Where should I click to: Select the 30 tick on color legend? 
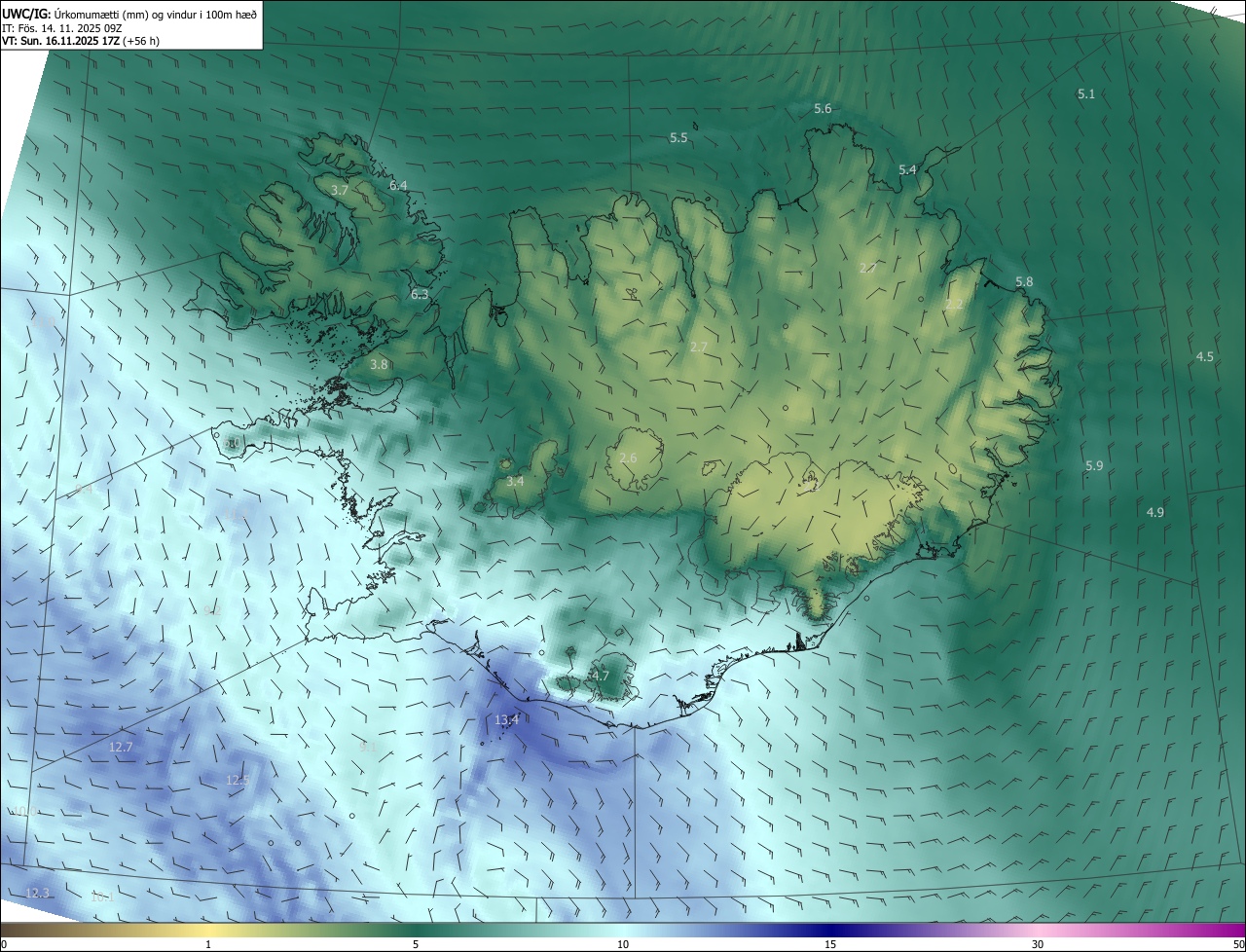1038,944
